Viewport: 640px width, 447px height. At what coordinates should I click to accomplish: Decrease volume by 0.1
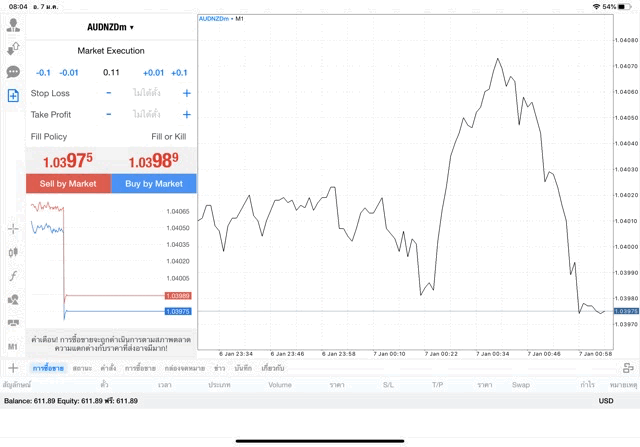click(43, 72)
